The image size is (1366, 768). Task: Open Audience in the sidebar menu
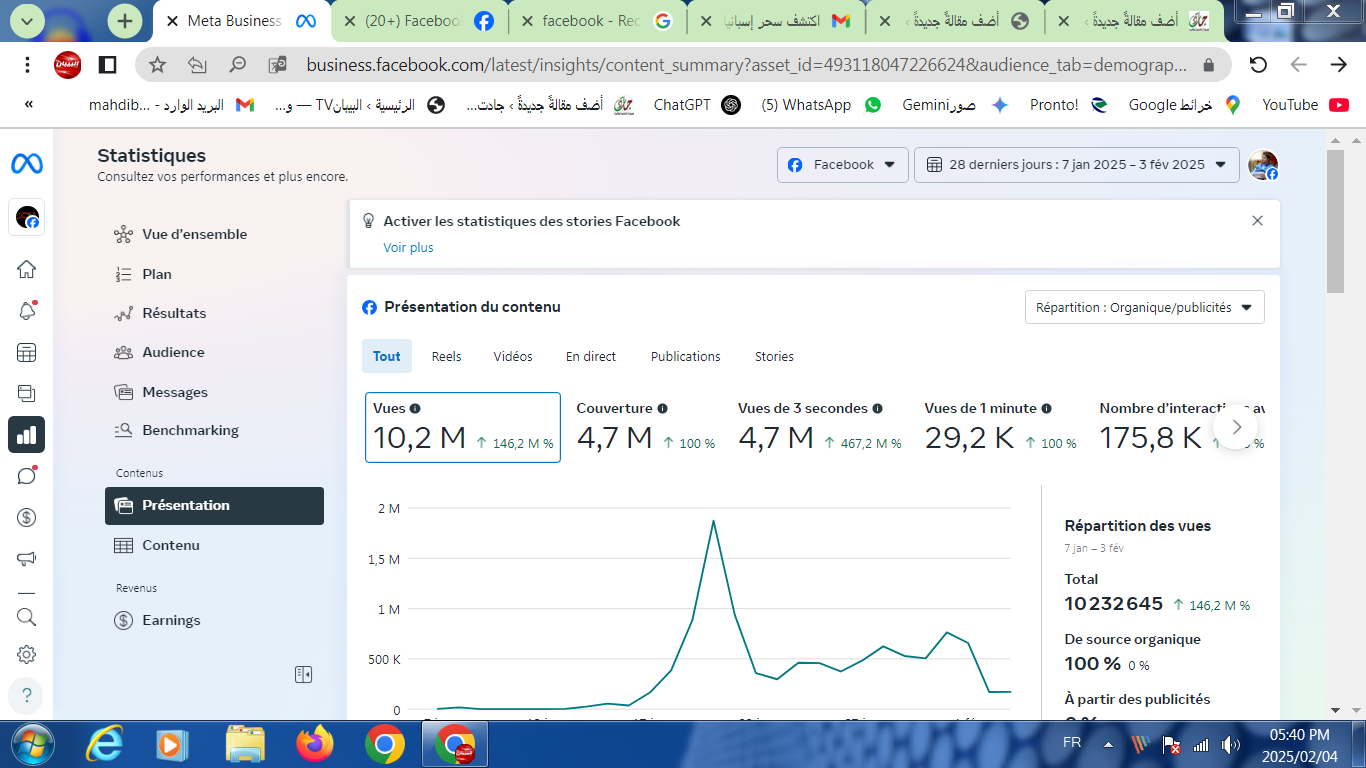point(173,352)
